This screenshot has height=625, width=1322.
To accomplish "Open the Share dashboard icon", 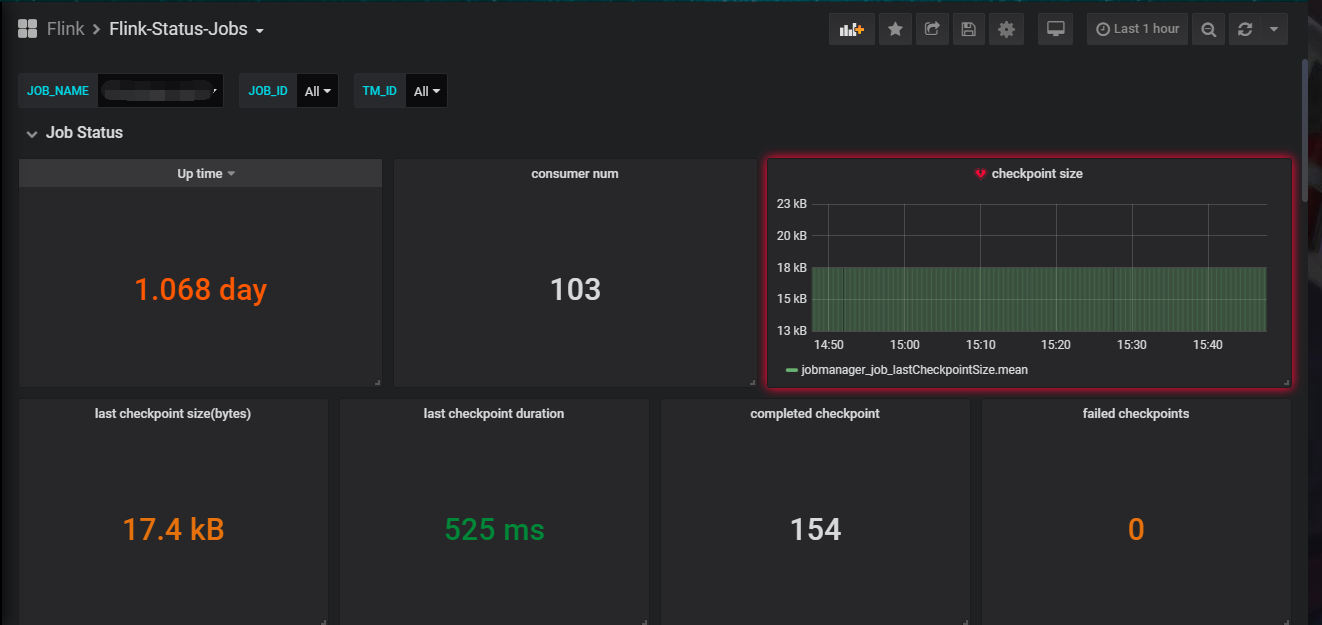I will [932, 29].
